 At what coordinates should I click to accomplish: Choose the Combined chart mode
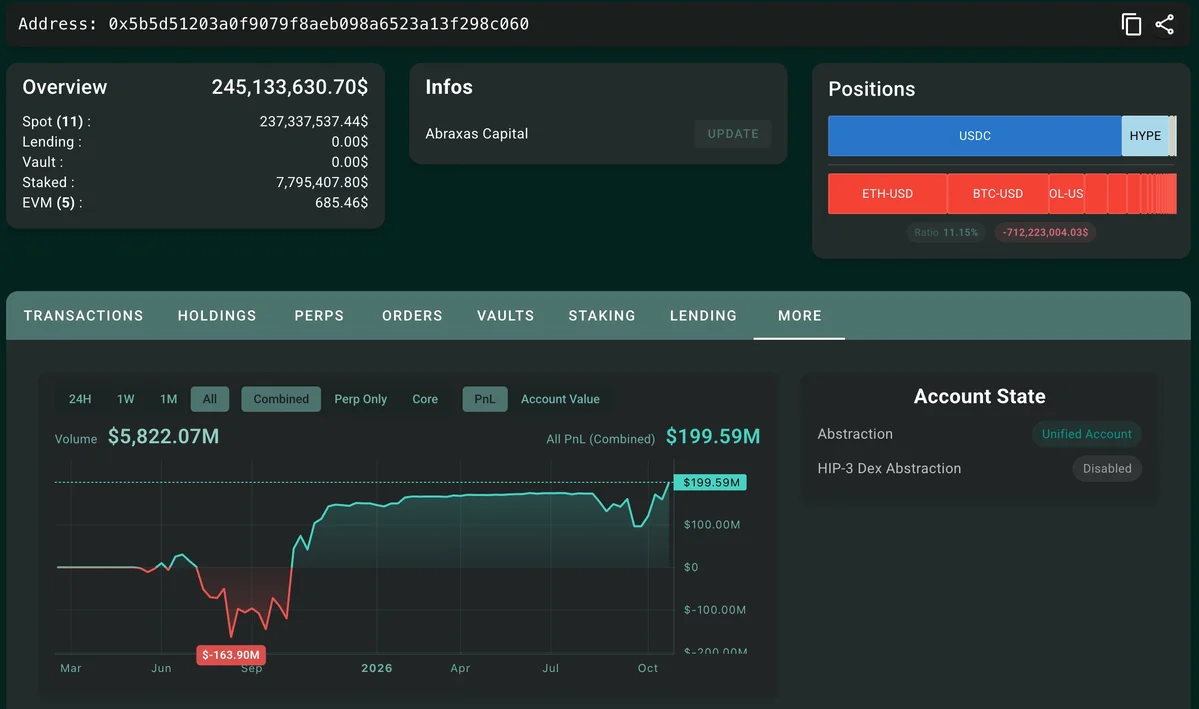pos(281,399)
